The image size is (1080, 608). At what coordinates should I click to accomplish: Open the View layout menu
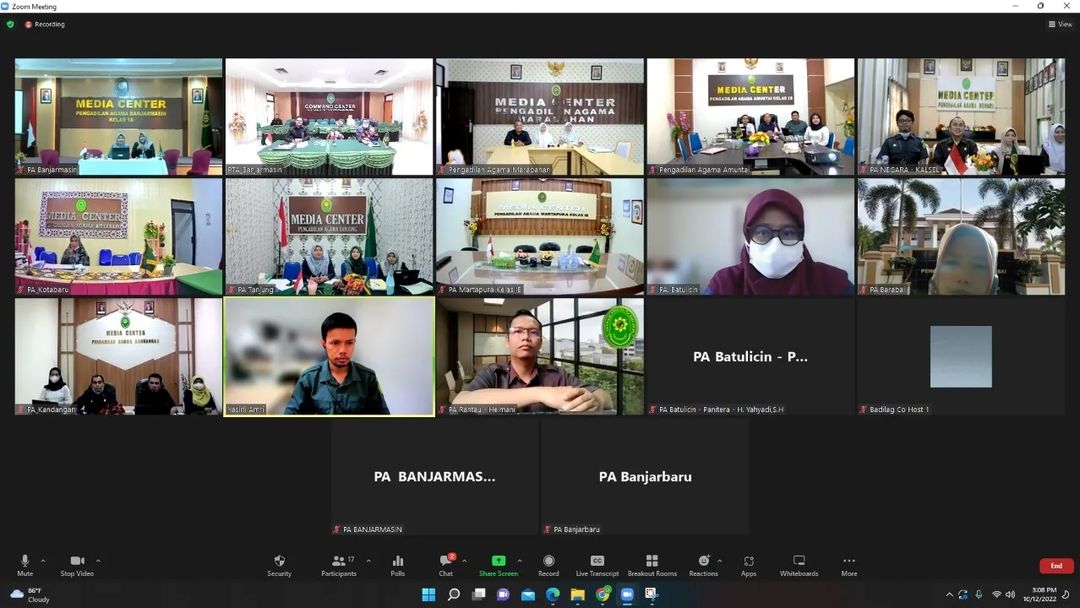click(1060, 24)
